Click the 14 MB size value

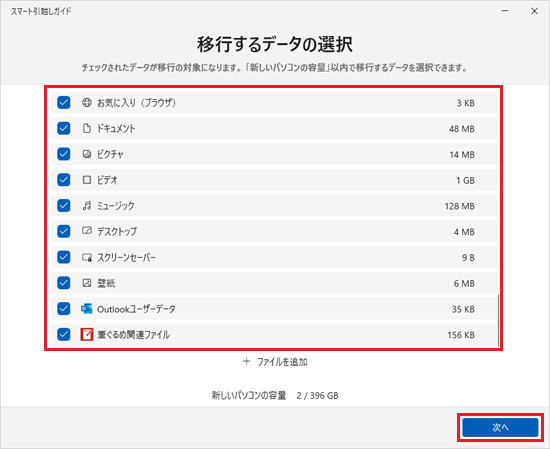click(462, 154)
